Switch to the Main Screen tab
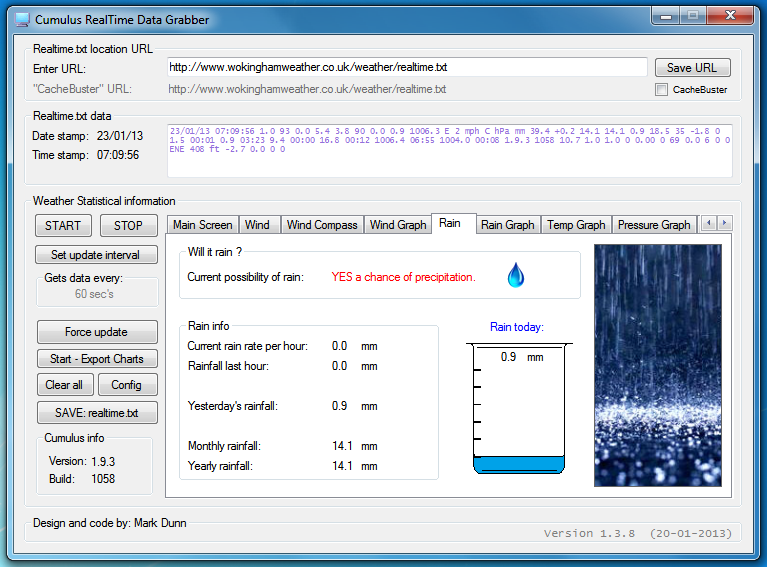Image resolution: width=767 pixels, height=567 pixels. click(203, 225)
